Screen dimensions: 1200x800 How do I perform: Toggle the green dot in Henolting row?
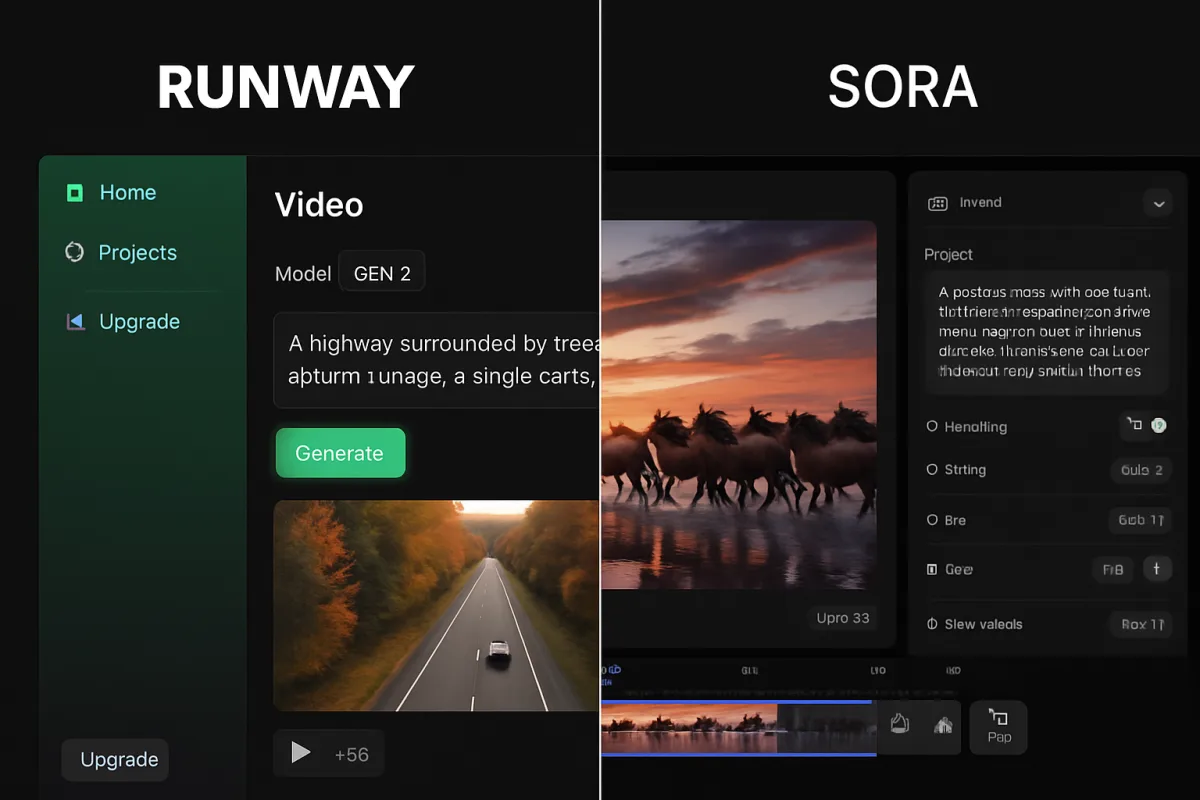click(x=1158, y=425)
